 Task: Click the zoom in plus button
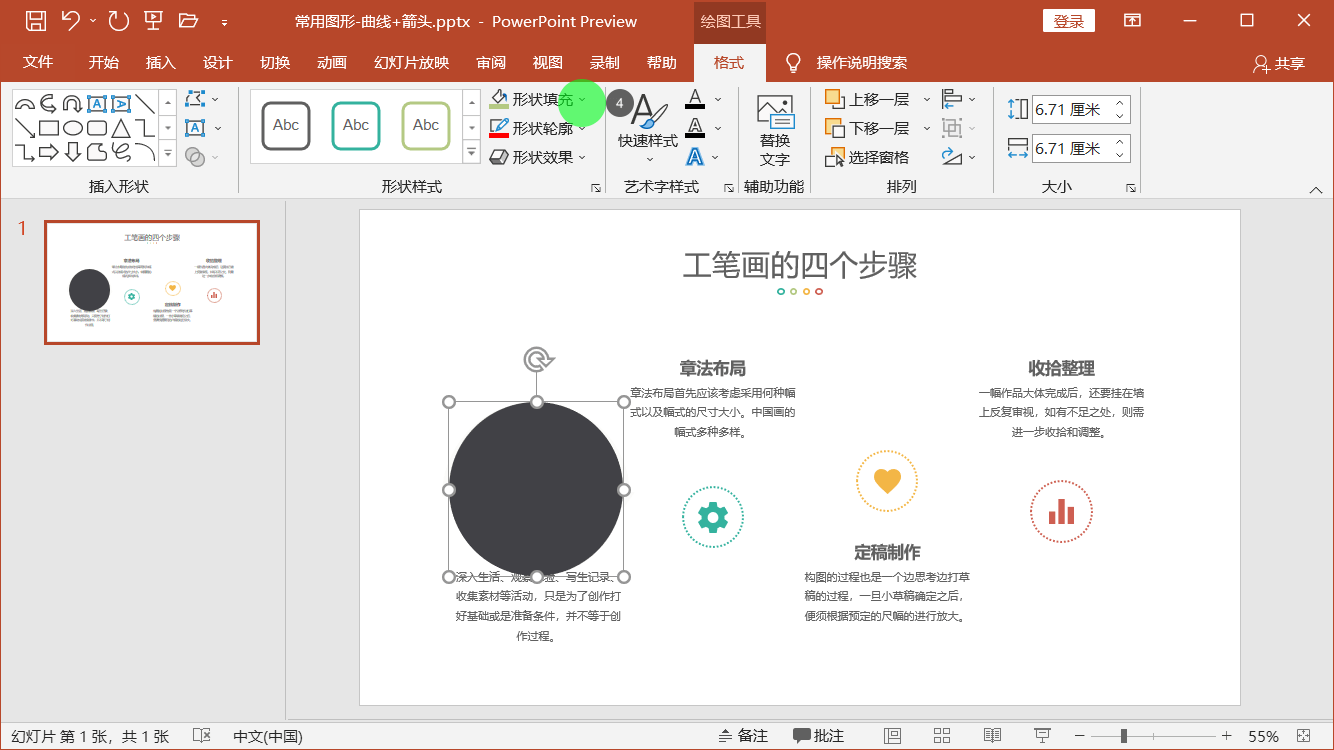[x=1226, y=736]
